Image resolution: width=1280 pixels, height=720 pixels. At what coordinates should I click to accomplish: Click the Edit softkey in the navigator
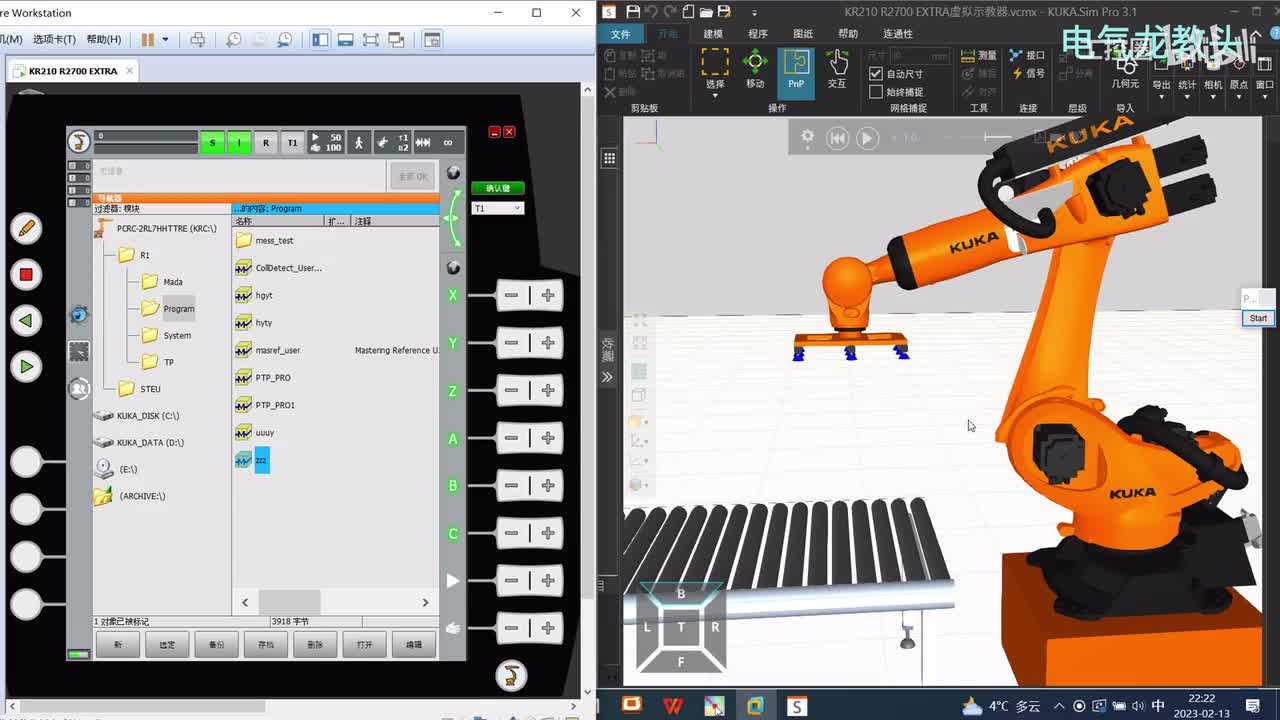(414, 645)
